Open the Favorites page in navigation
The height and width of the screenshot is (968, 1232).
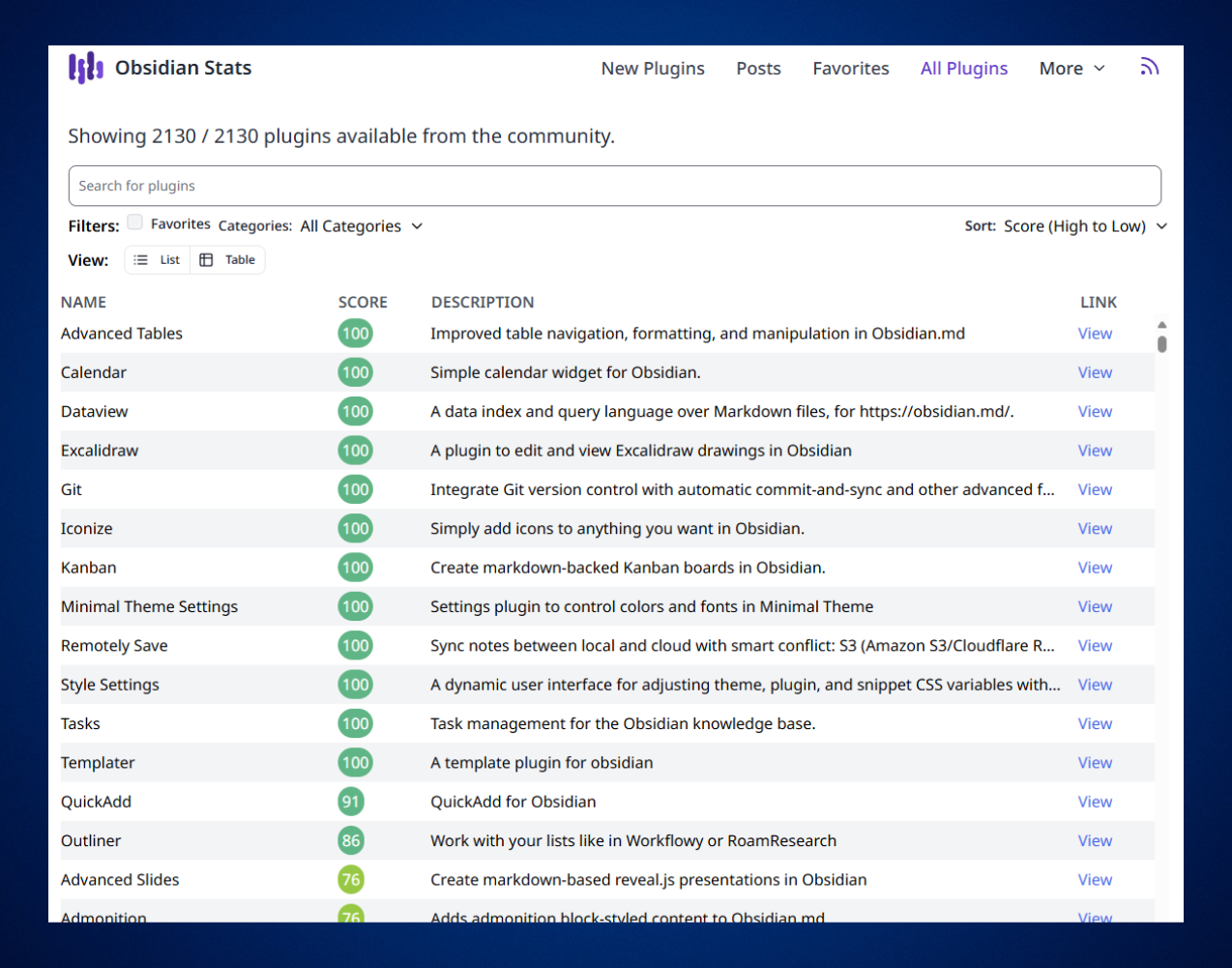tap(850, 69)
